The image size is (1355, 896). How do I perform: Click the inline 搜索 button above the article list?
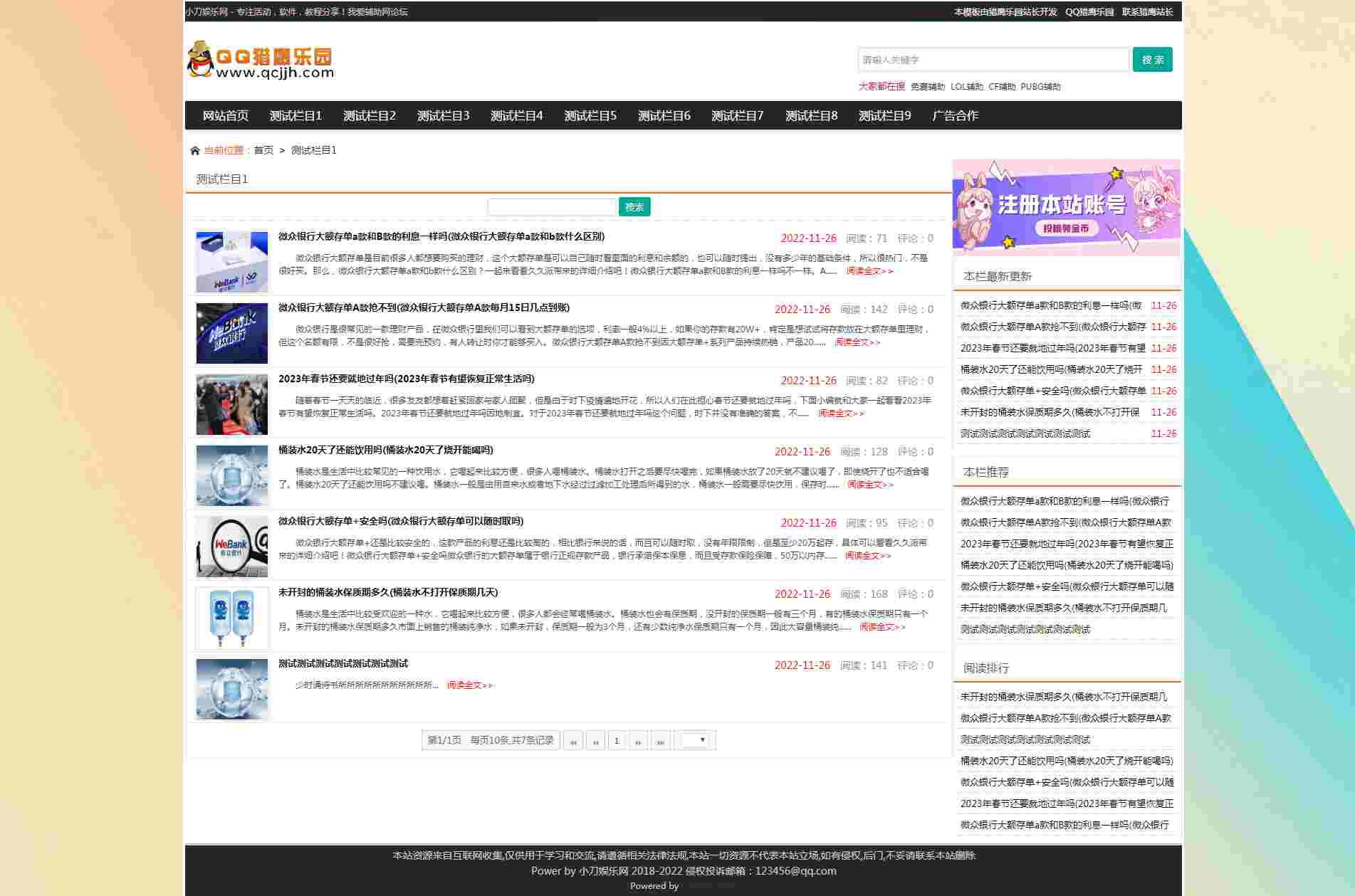[x=634, y=206]
